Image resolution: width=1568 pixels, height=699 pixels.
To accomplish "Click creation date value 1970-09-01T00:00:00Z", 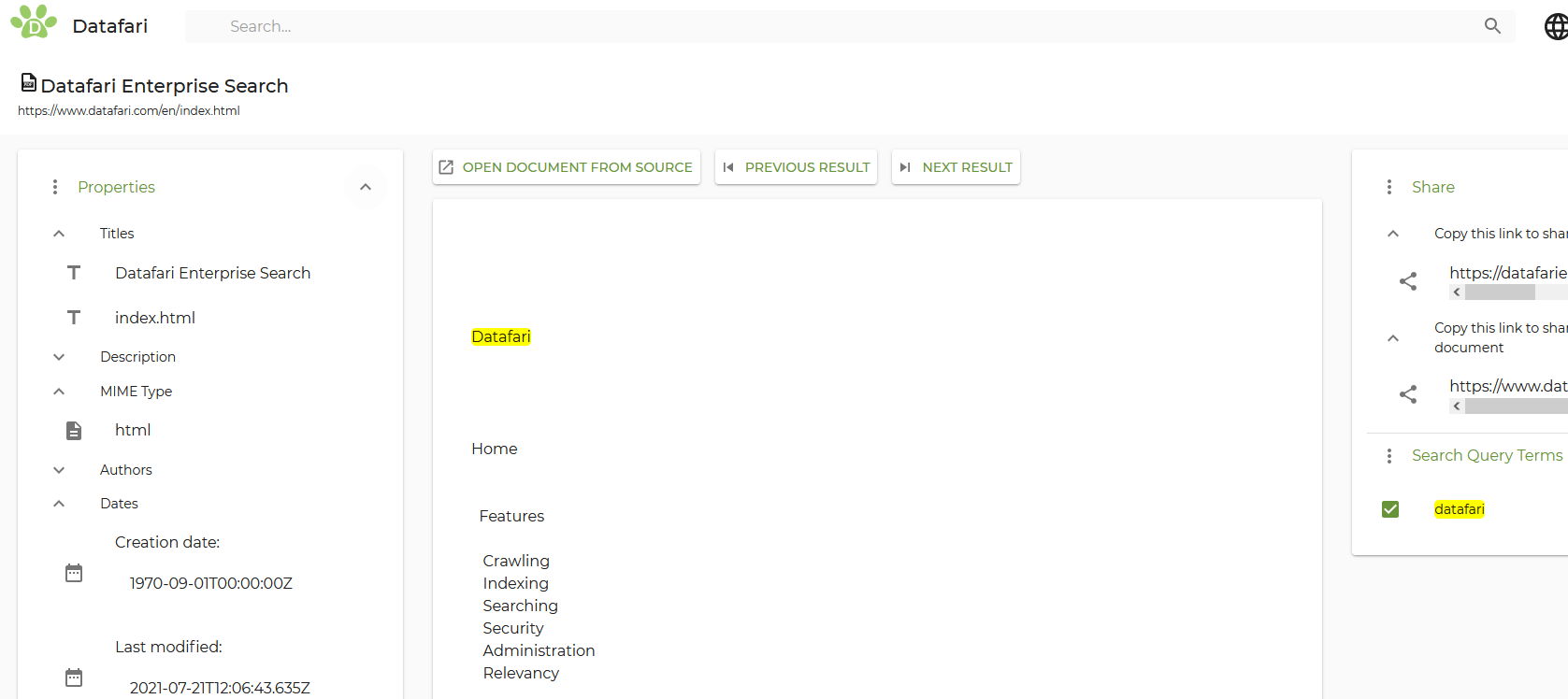I will pyautogui.click(x=211, y=583).
